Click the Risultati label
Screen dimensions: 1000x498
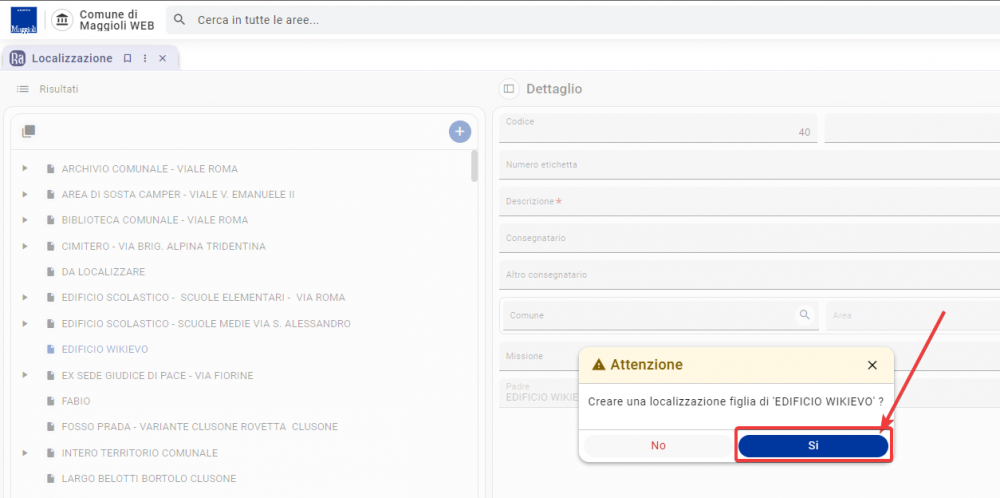tap(59, 89)
